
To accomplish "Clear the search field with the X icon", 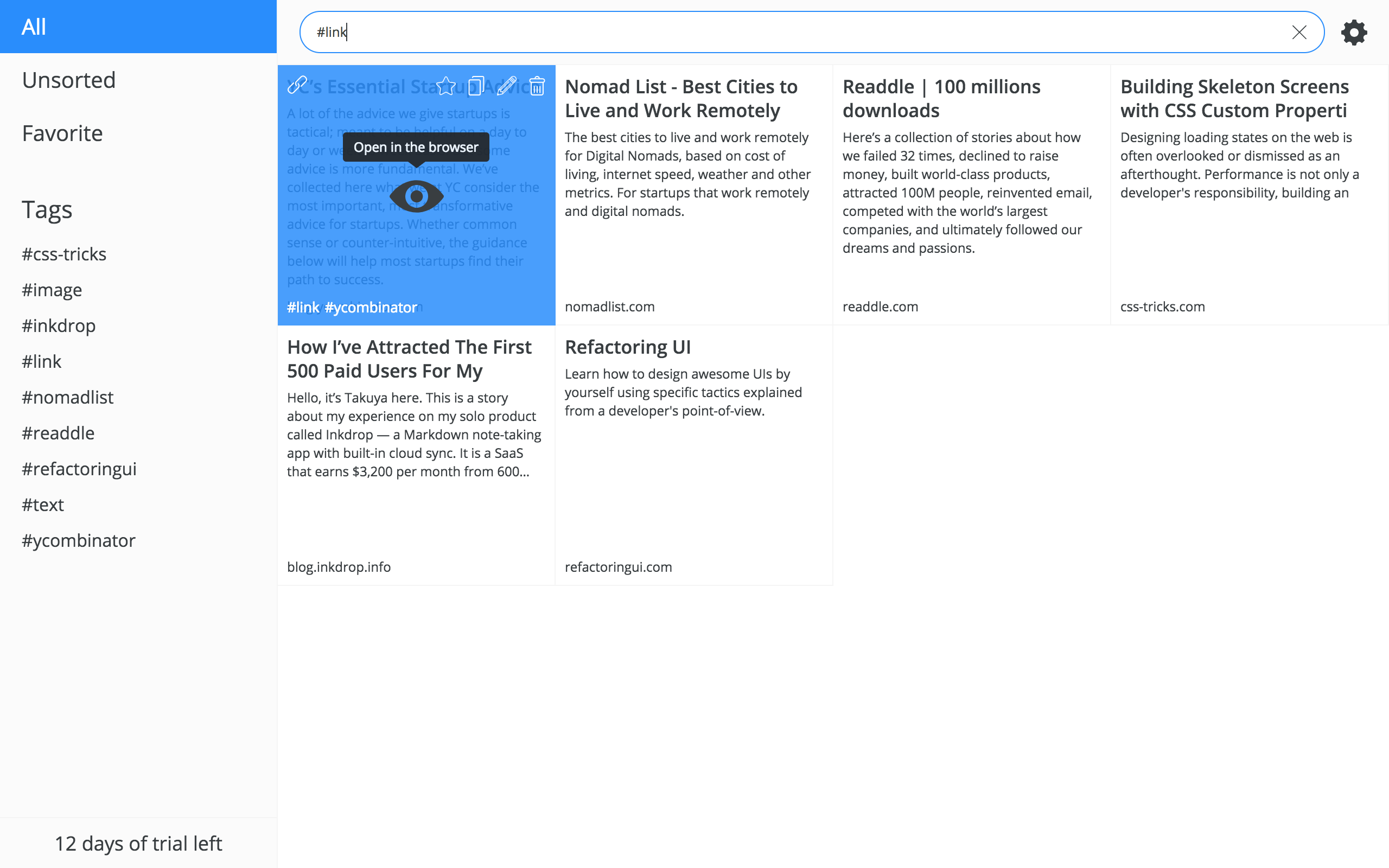I will (x=1299, y=32).
